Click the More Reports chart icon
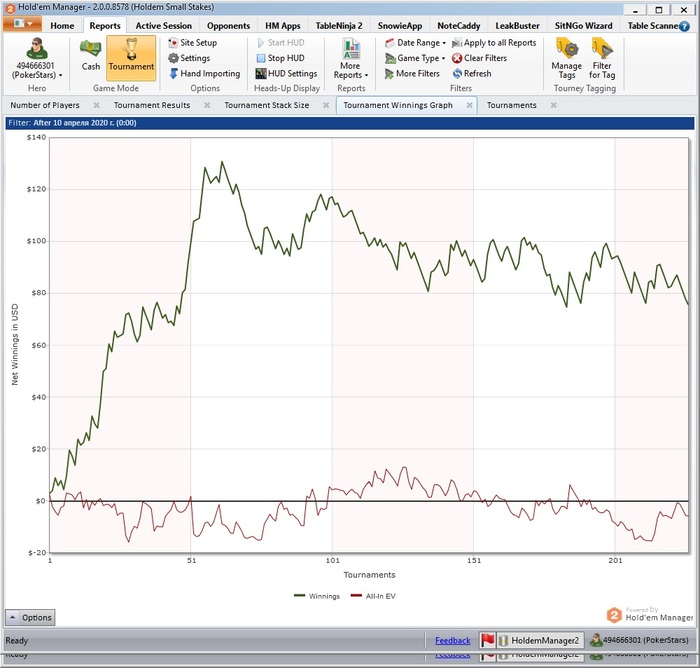The image size is (700, 668). click(x=351, y=49)
